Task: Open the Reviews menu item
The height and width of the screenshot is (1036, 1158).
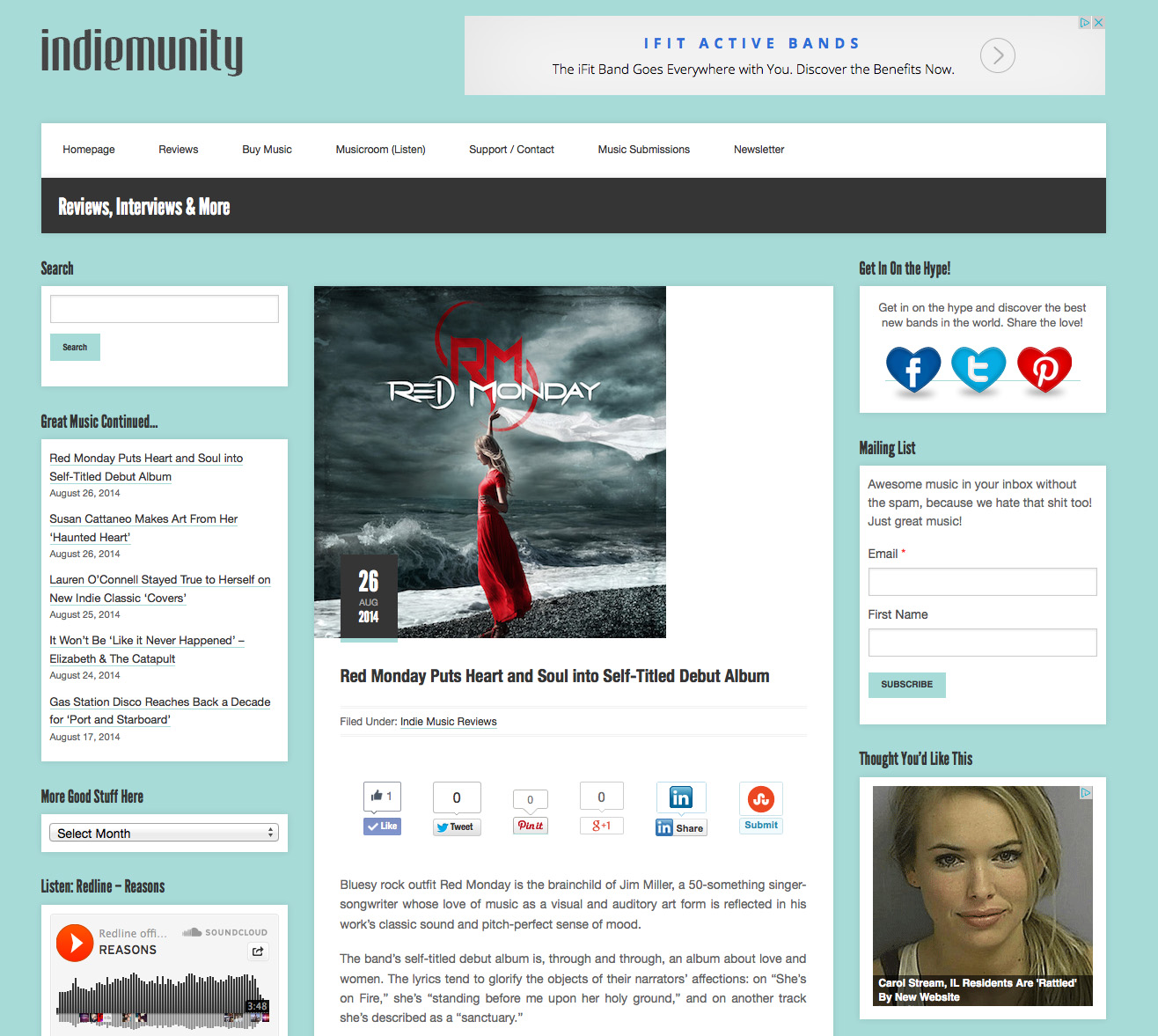Action: coord(179,150)
